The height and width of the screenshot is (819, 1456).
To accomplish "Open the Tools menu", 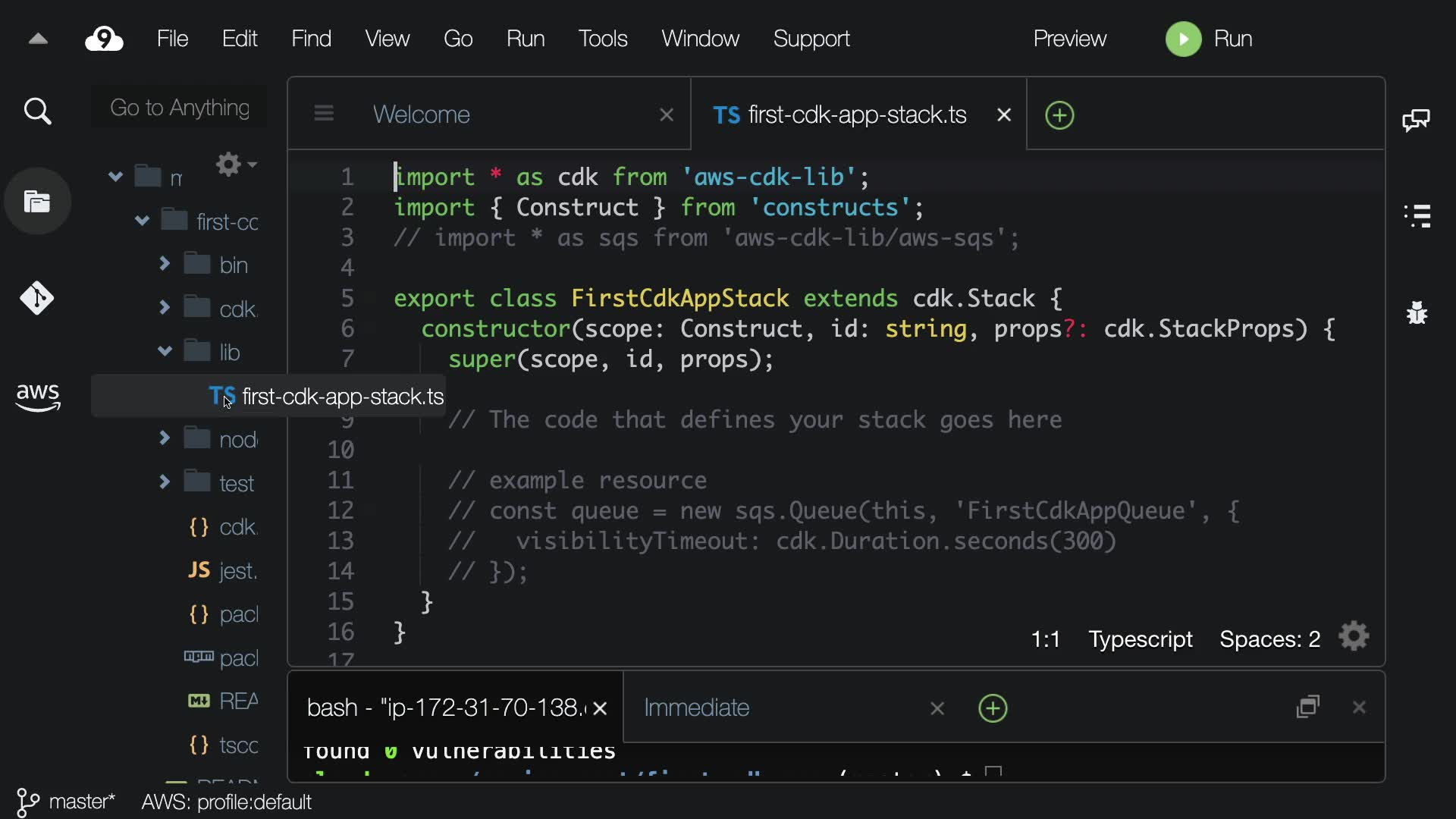I will pyautogui.click(x=602, y=39).
